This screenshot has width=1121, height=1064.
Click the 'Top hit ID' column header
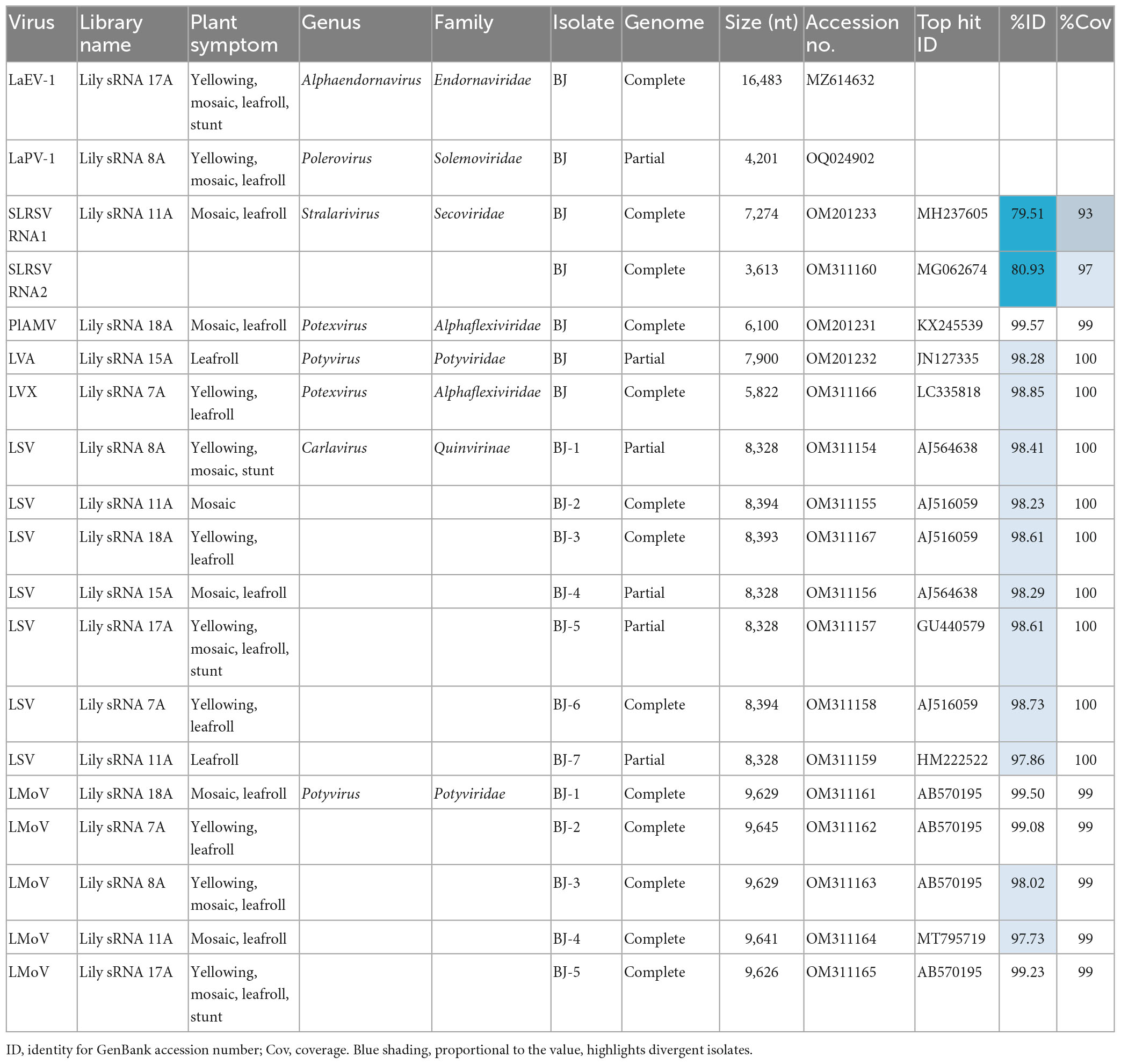pos(957,33)
